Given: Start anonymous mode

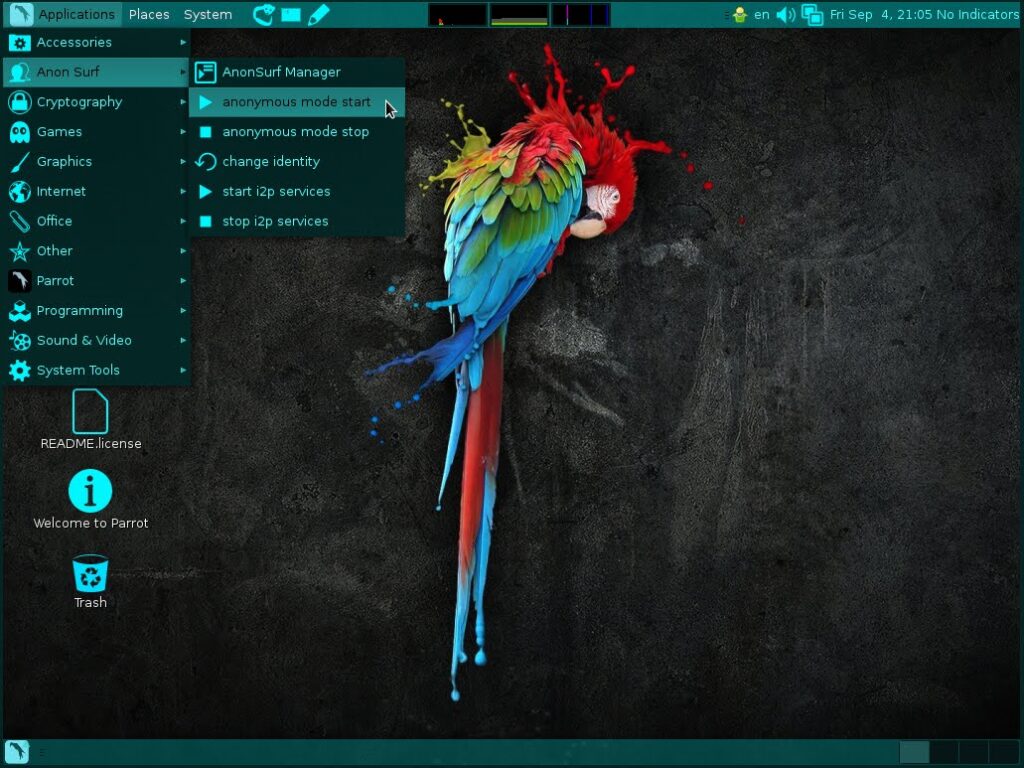Looking at the screenshot, I should click(296, 102).
